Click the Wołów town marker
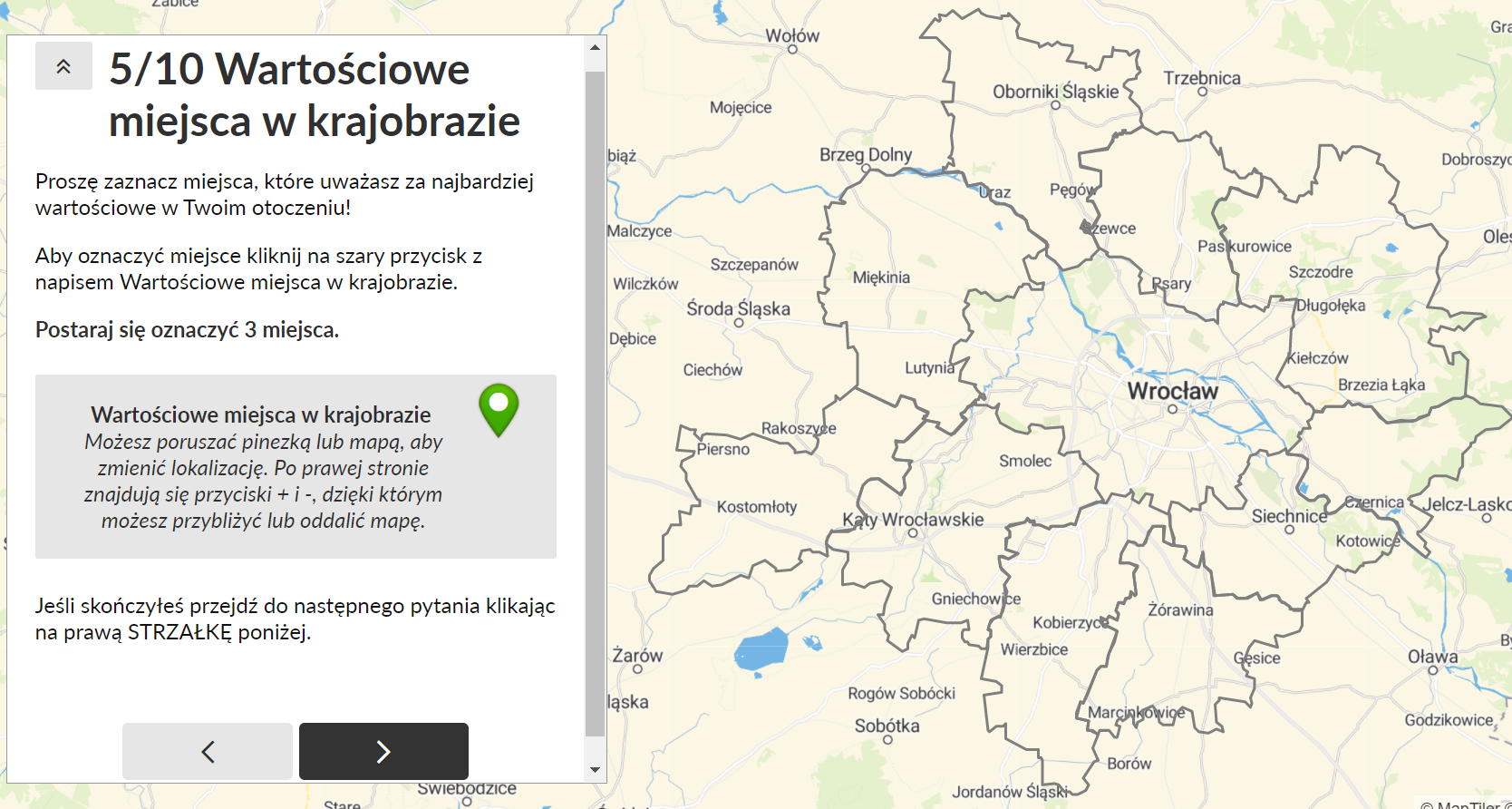This screenshot has width=1512, height=809. coord(792,50)
